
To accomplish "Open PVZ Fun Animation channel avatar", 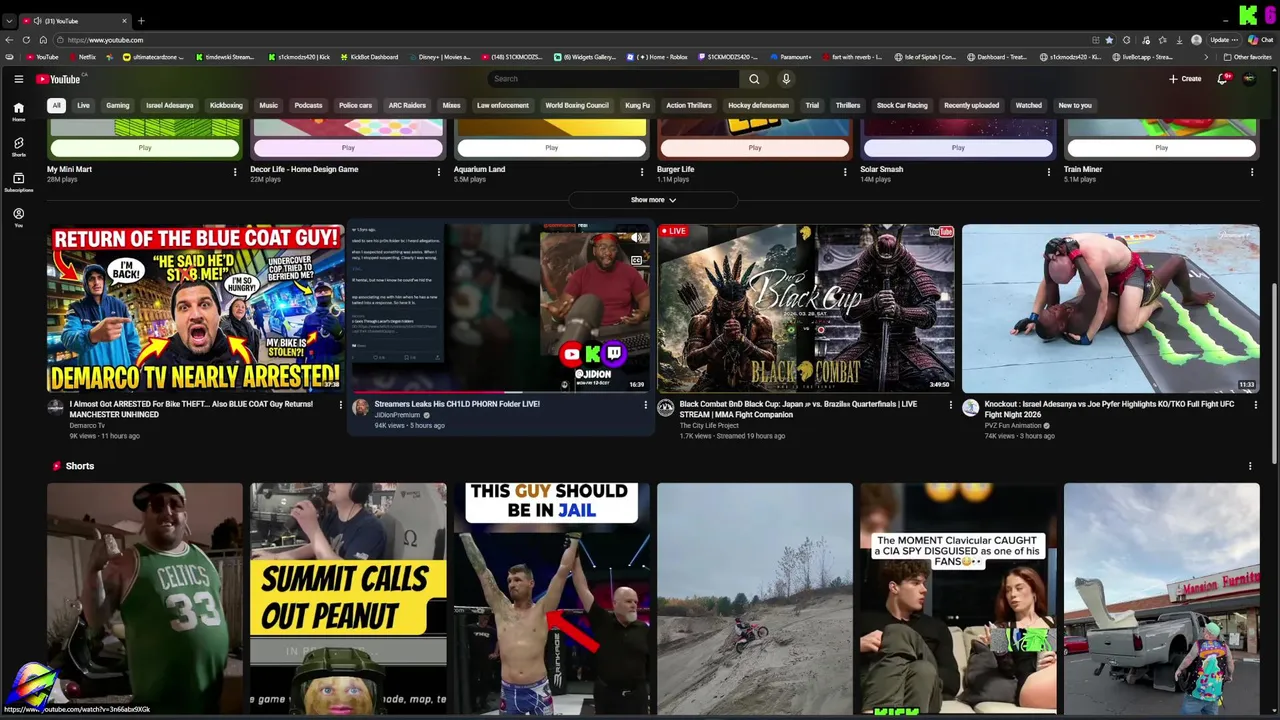I will pyautogui.click(x=970, y=408).
